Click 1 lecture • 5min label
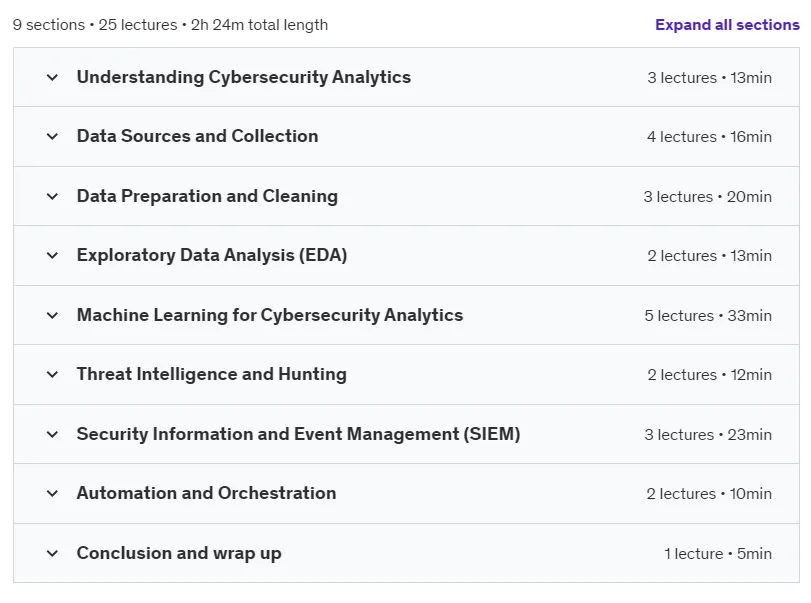The width and height of the screenshot is (811, 603). pos(718,553)
